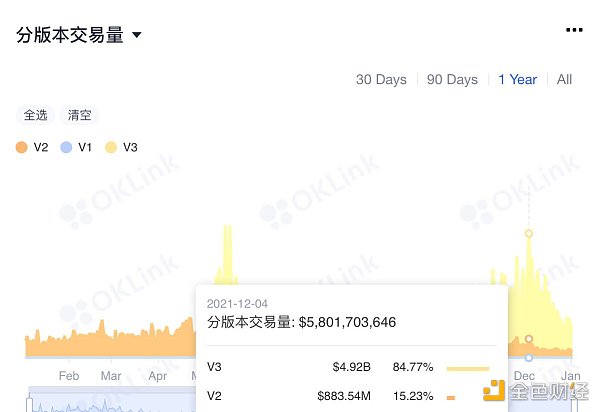600x412 pixels.
Task: Toggle the V3 series legend
Action: [121, 147]
